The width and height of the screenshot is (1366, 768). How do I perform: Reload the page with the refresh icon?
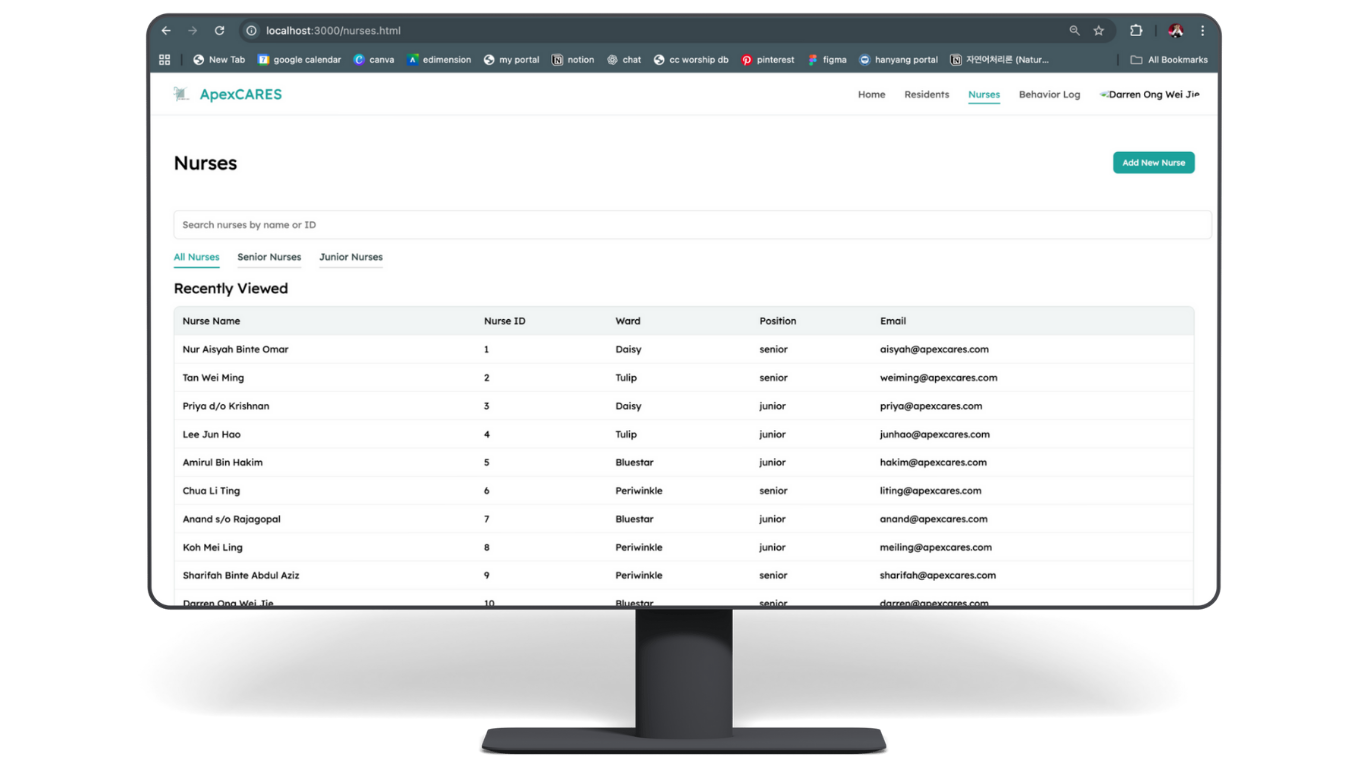pyautogui.click(x=219, y=31)
